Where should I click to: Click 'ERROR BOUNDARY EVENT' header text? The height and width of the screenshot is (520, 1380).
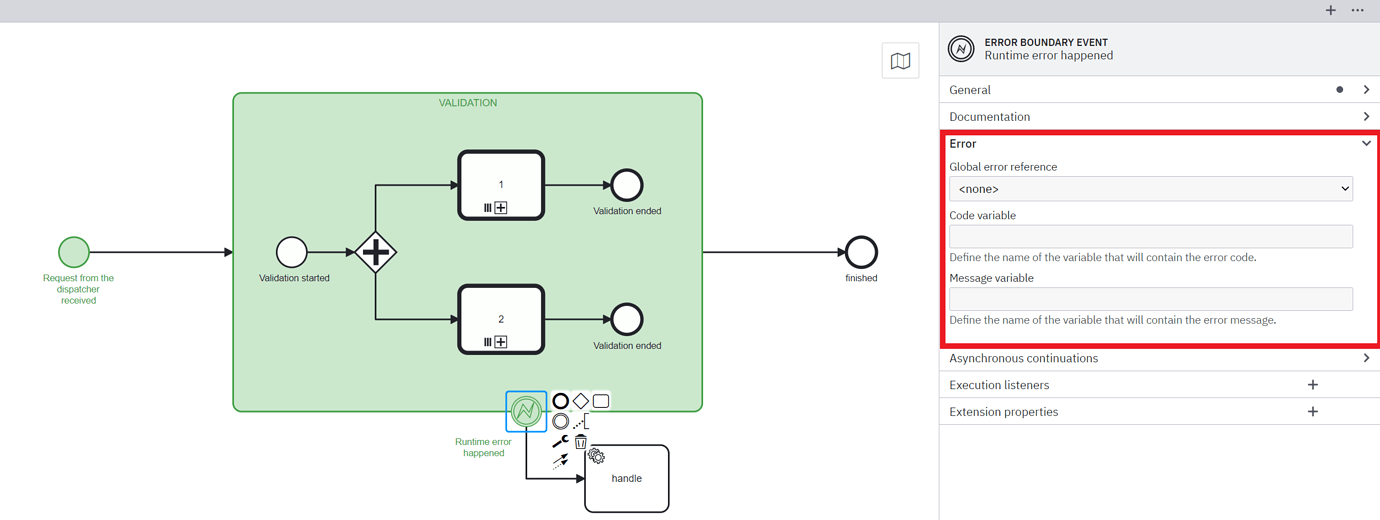click(1048, 43)
